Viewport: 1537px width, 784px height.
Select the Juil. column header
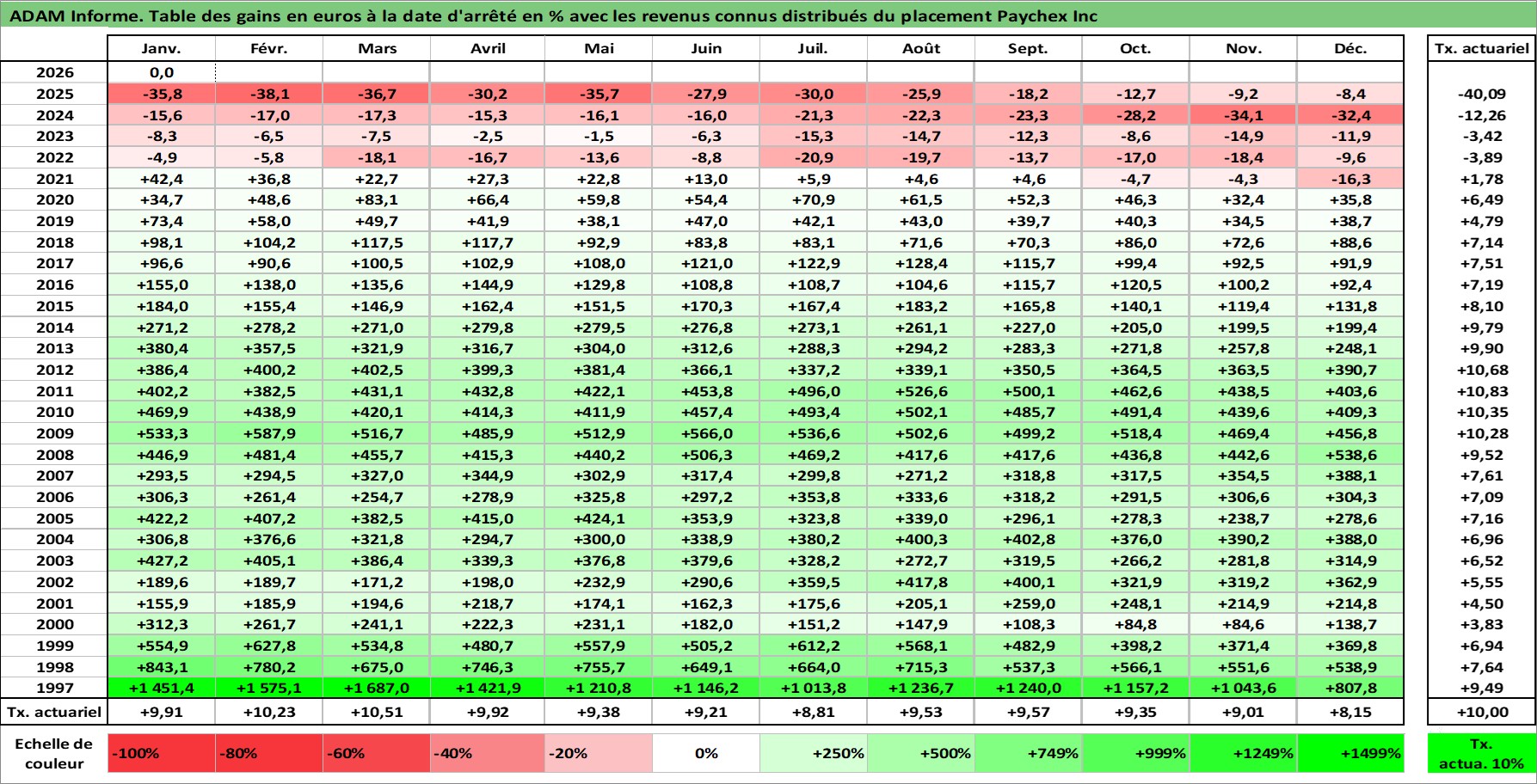tap(814, 49)
